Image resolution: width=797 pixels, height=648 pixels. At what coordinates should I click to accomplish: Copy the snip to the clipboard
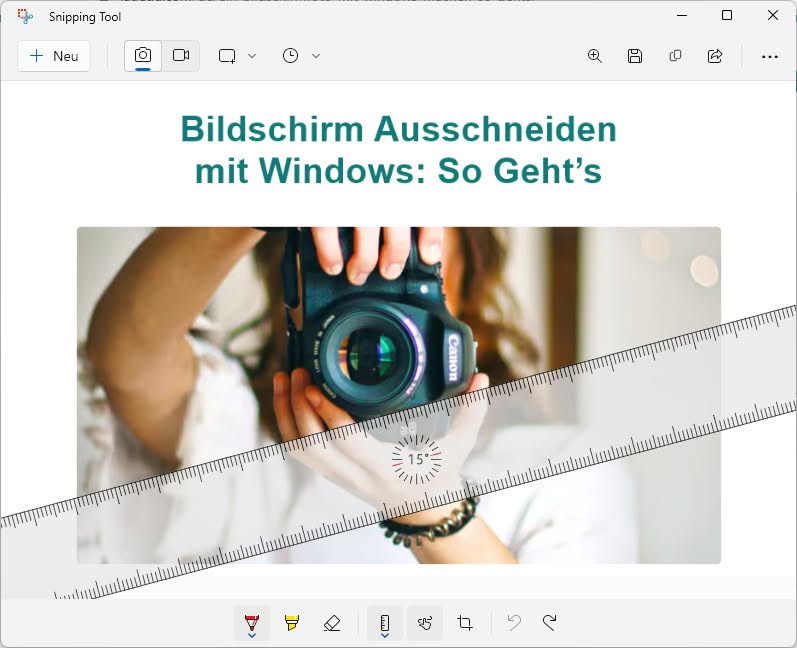[675, 56]
